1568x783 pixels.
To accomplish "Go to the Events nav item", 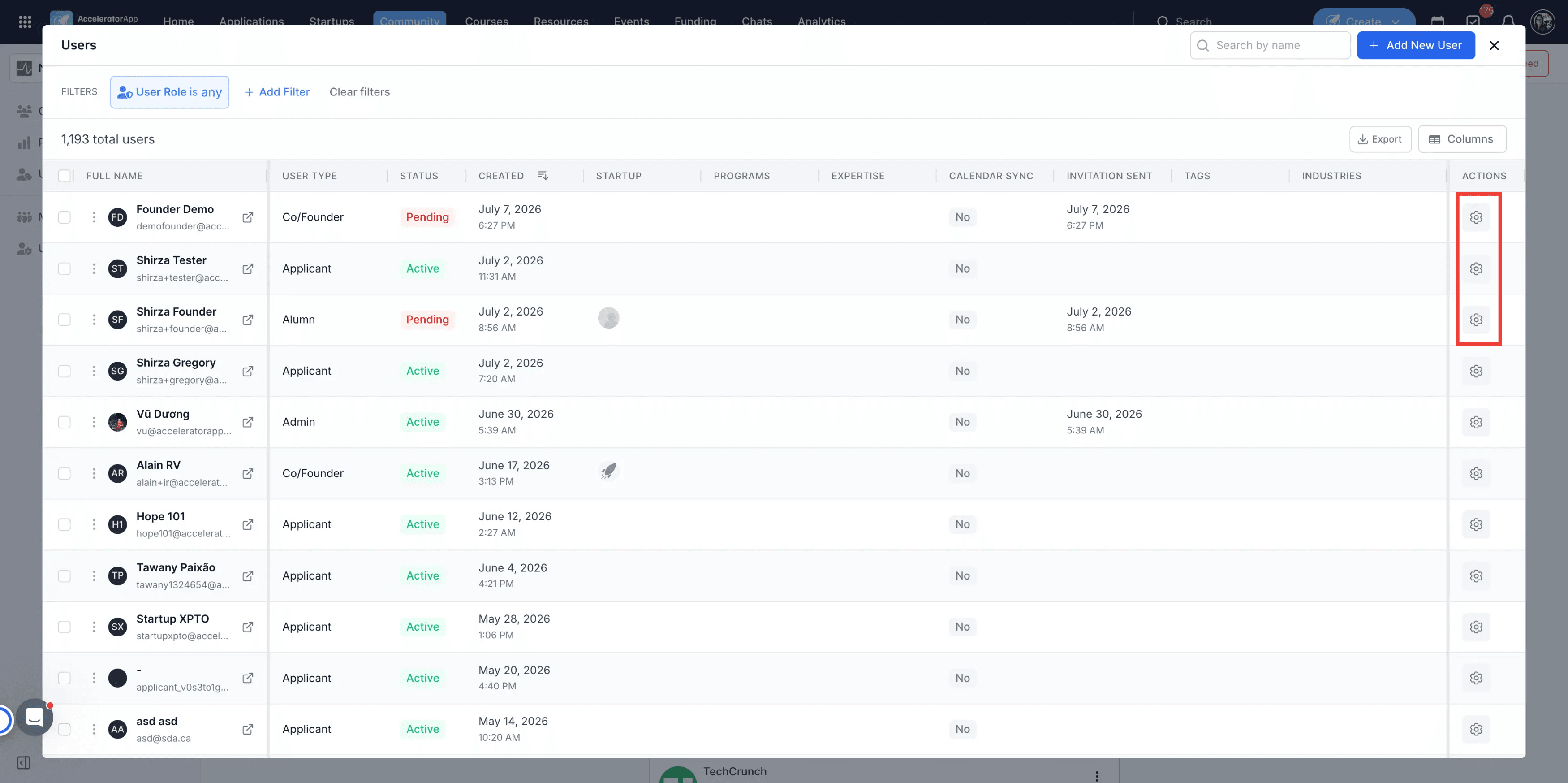I will pyautogui.click(x=631, y=22).
